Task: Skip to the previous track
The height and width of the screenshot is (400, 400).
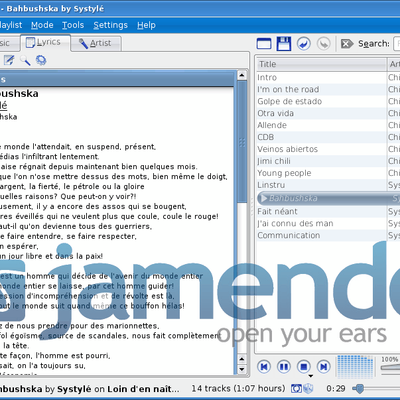Action: click(264, 367)
